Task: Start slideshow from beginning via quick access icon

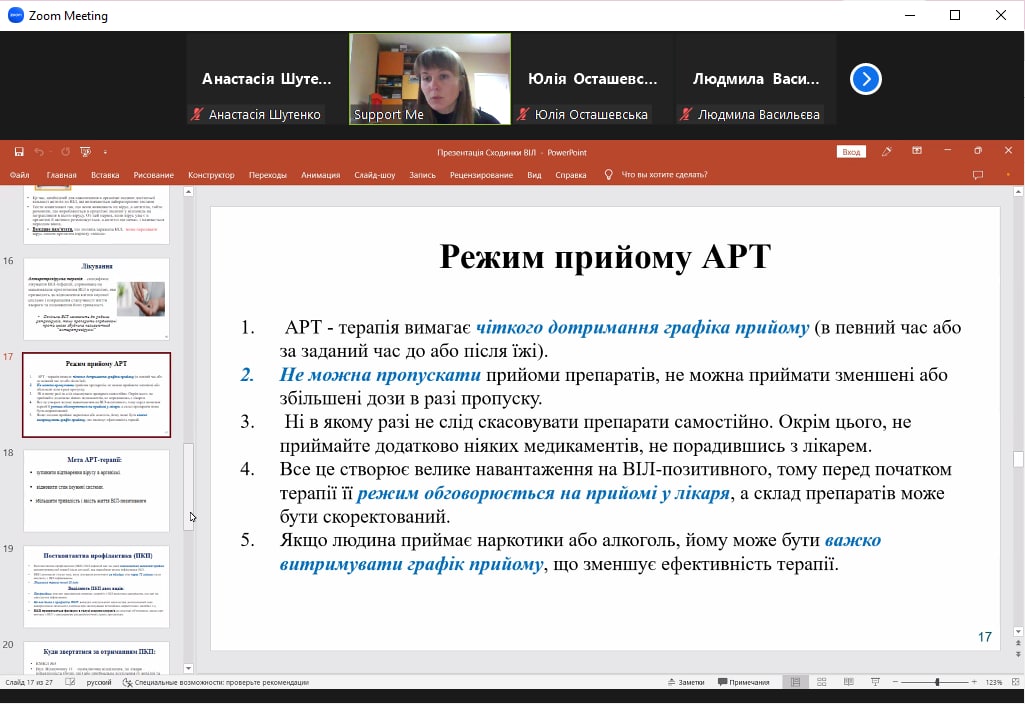Action: point(86,152)
